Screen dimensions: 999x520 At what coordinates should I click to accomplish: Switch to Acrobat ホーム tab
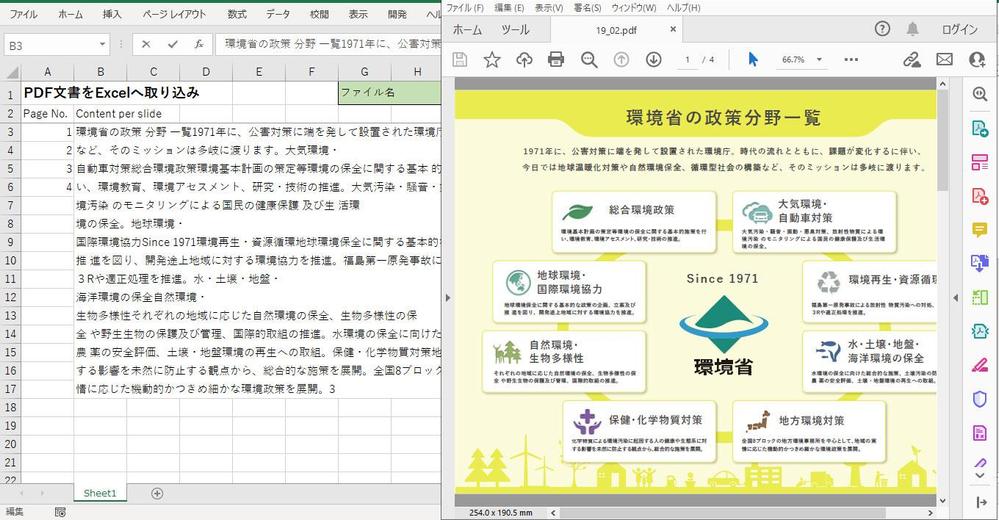467,30
